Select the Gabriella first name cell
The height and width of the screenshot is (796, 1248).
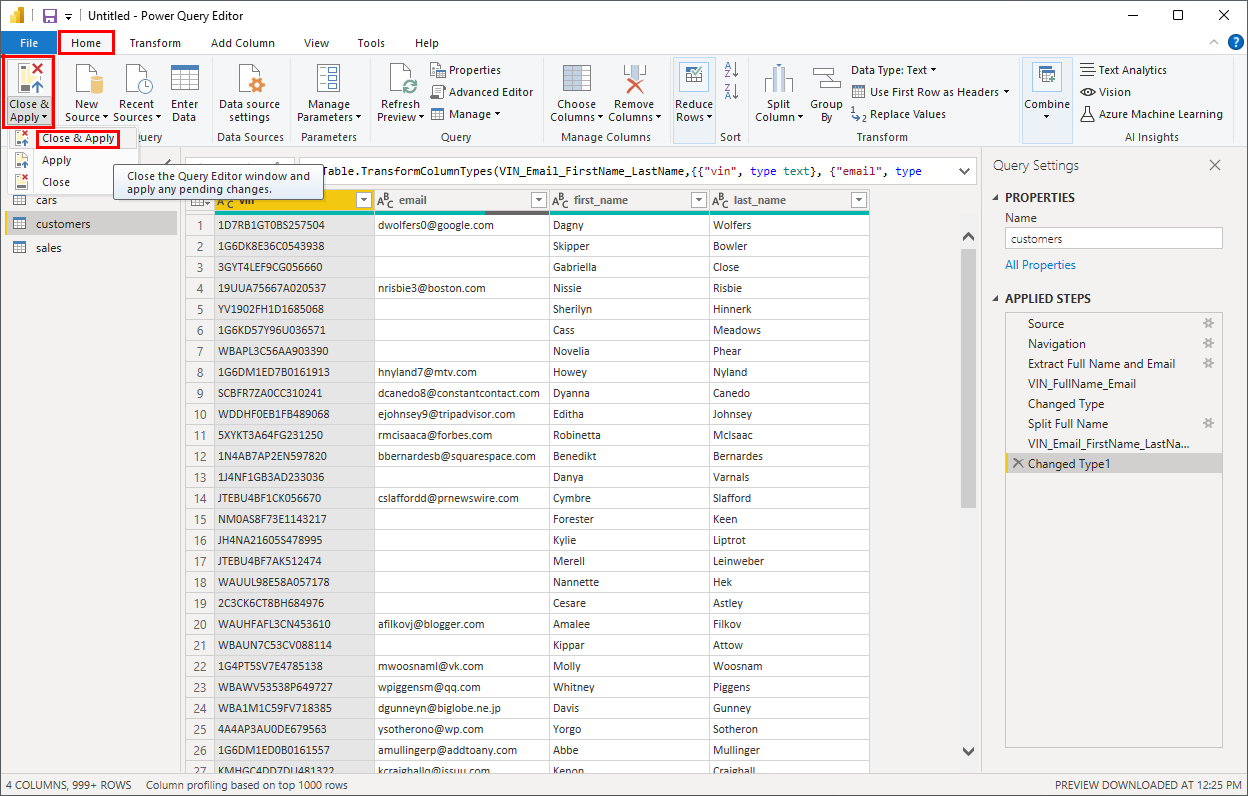tap(629, 267)
